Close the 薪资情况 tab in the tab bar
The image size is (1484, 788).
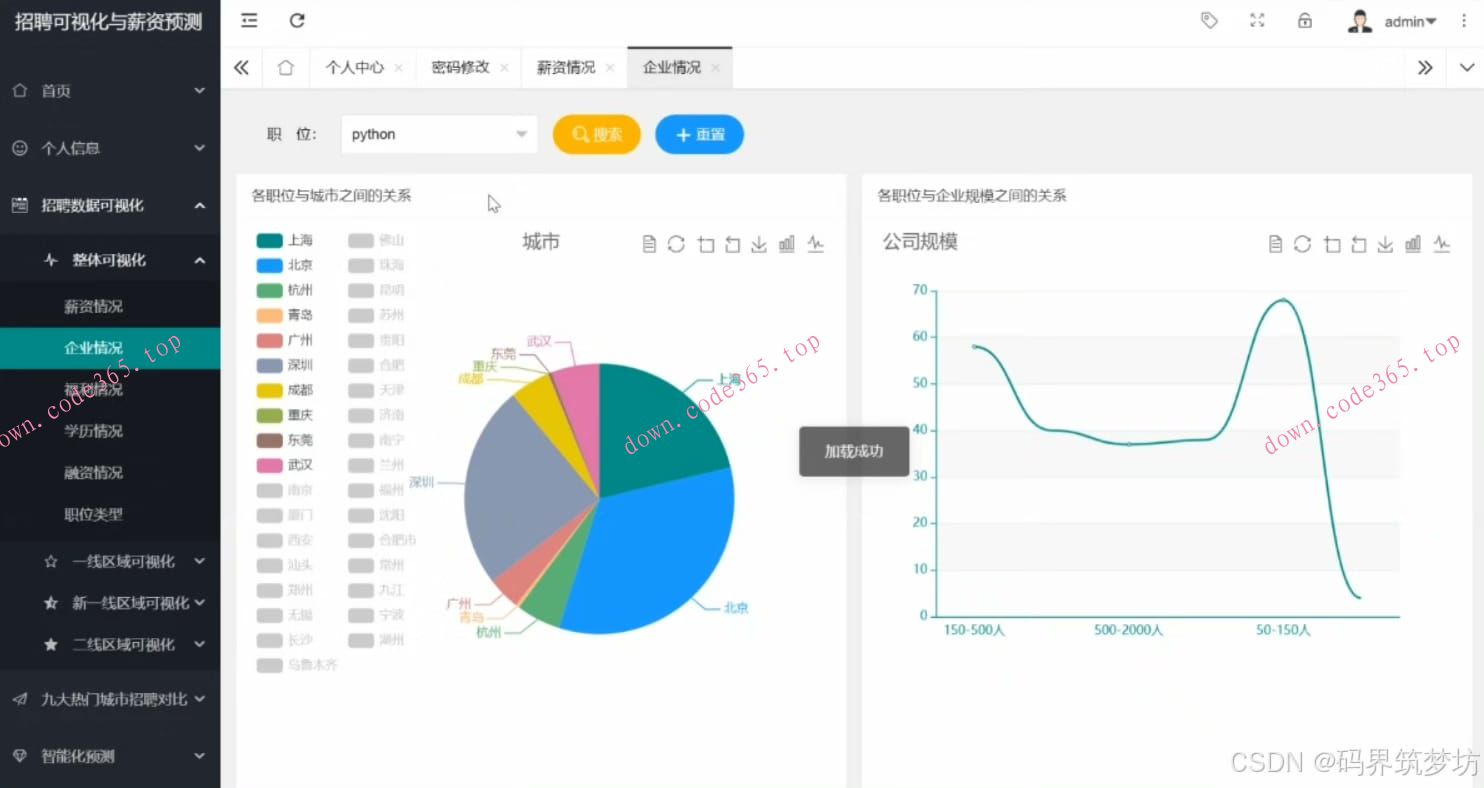[610, 68]
